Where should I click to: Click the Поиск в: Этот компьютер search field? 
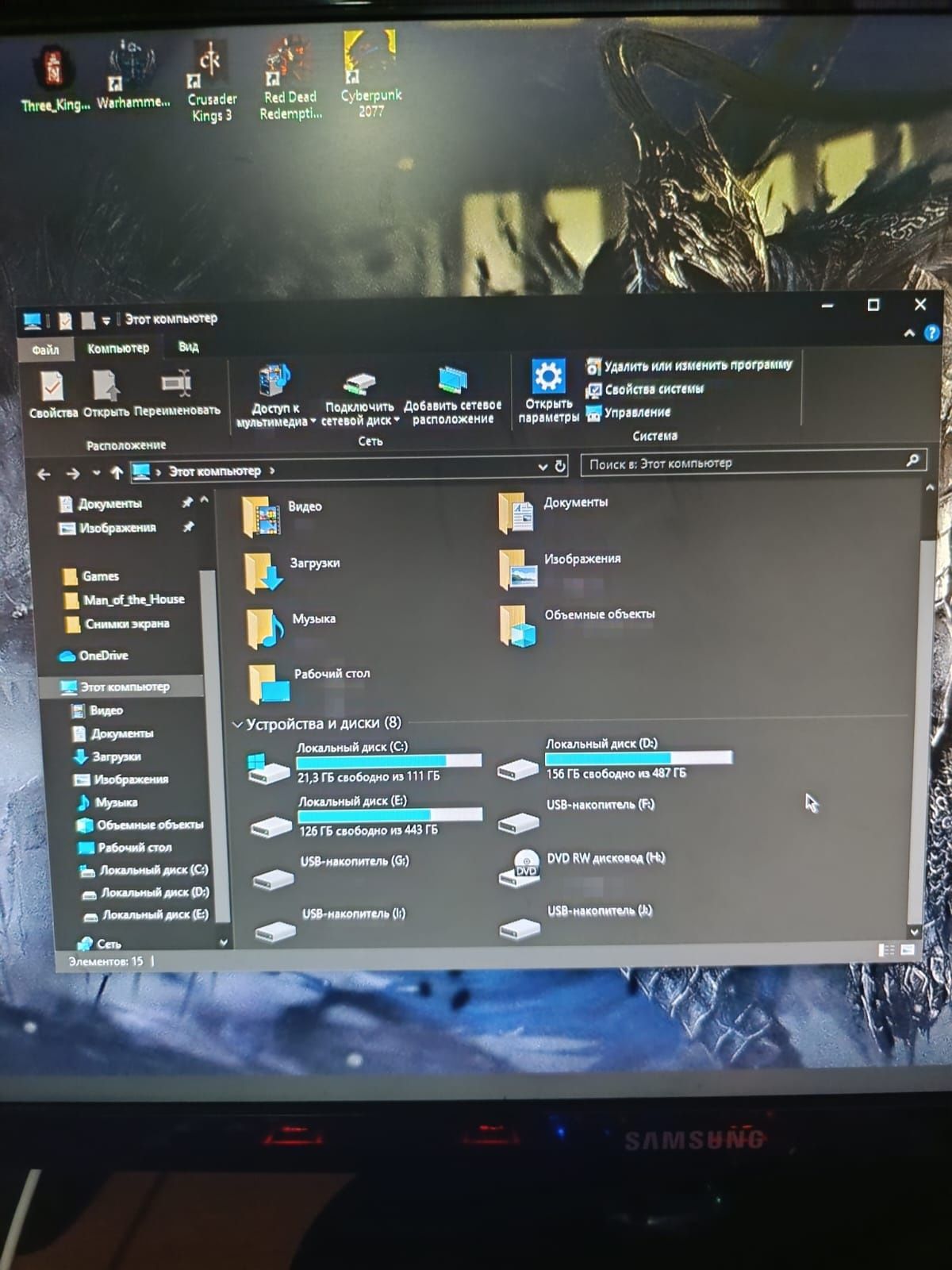[x=754, y=463]
